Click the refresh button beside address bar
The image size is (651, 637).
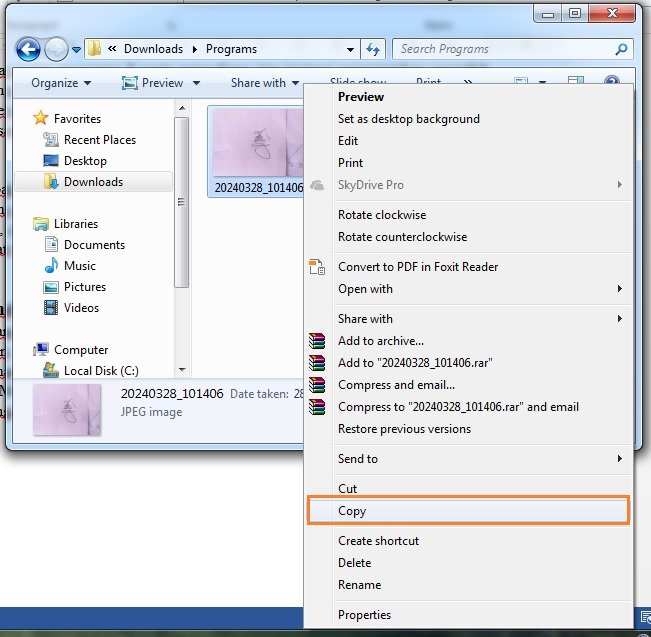[x=374, y=49]
